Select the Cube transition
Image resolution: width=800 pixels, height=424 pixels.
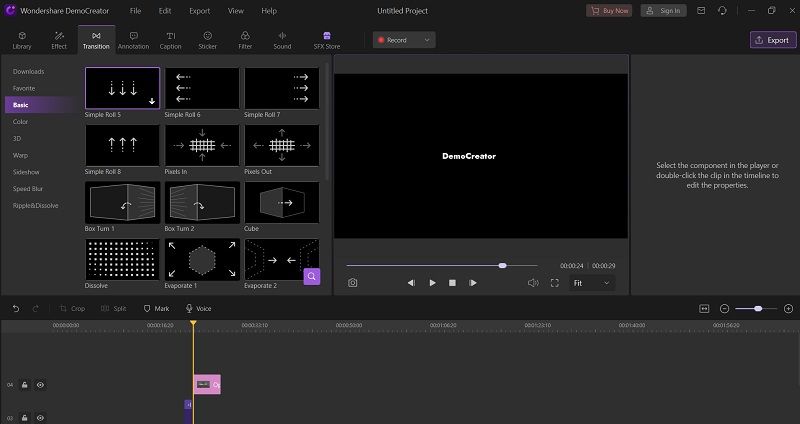282,203
